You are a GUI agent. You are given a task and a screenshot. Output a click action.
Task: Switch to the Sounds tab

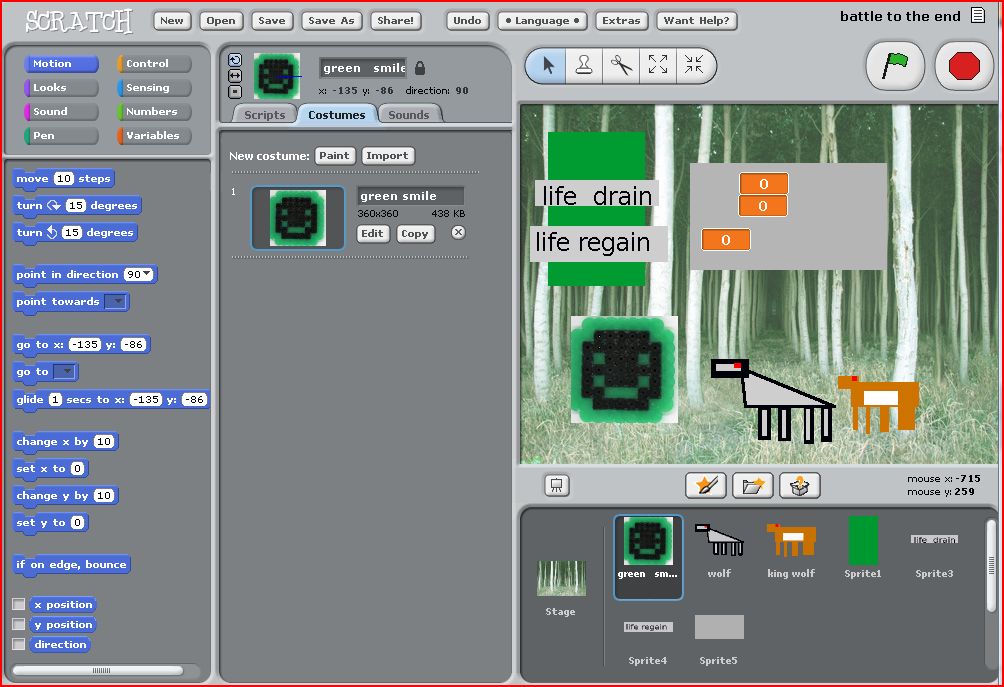[409, 114]
